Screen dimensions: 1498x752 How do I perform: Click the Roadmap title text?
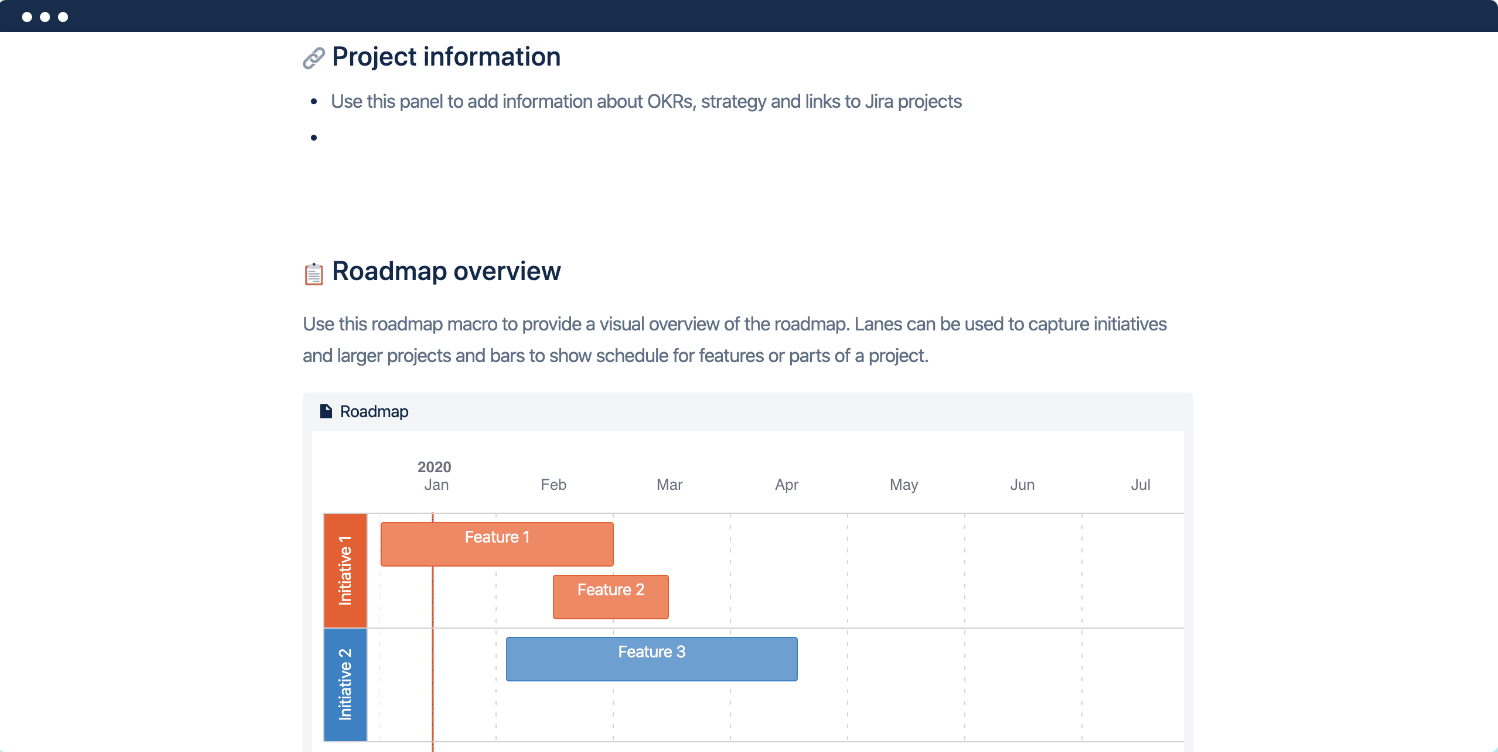coord(374,411)
